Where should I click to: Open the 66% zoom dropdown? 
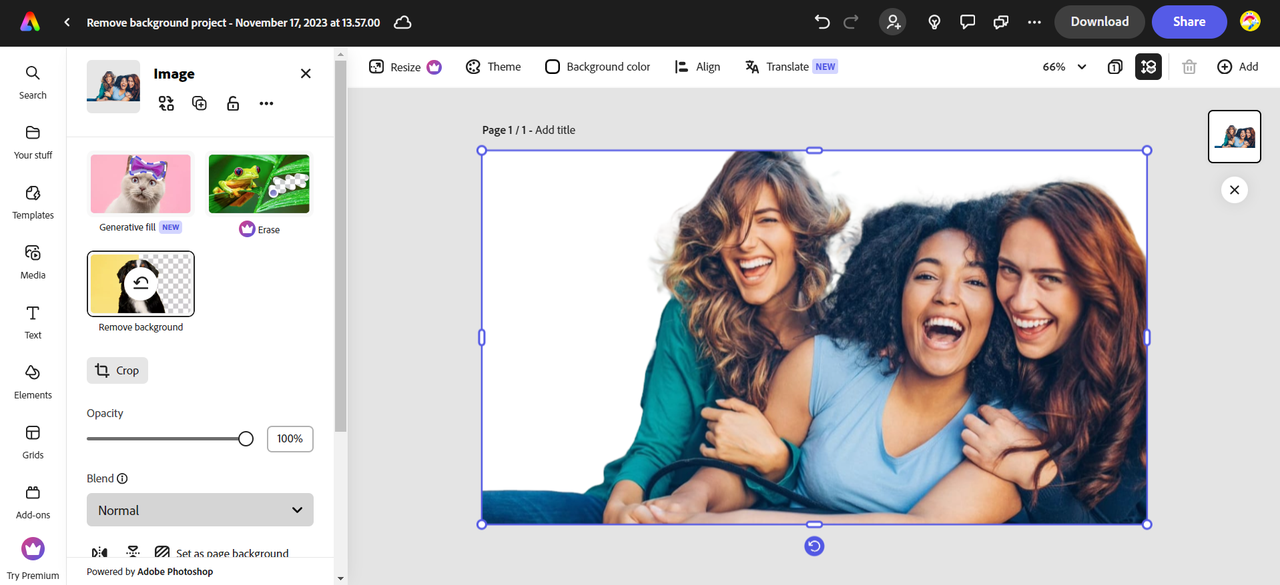click(1064, 67)
